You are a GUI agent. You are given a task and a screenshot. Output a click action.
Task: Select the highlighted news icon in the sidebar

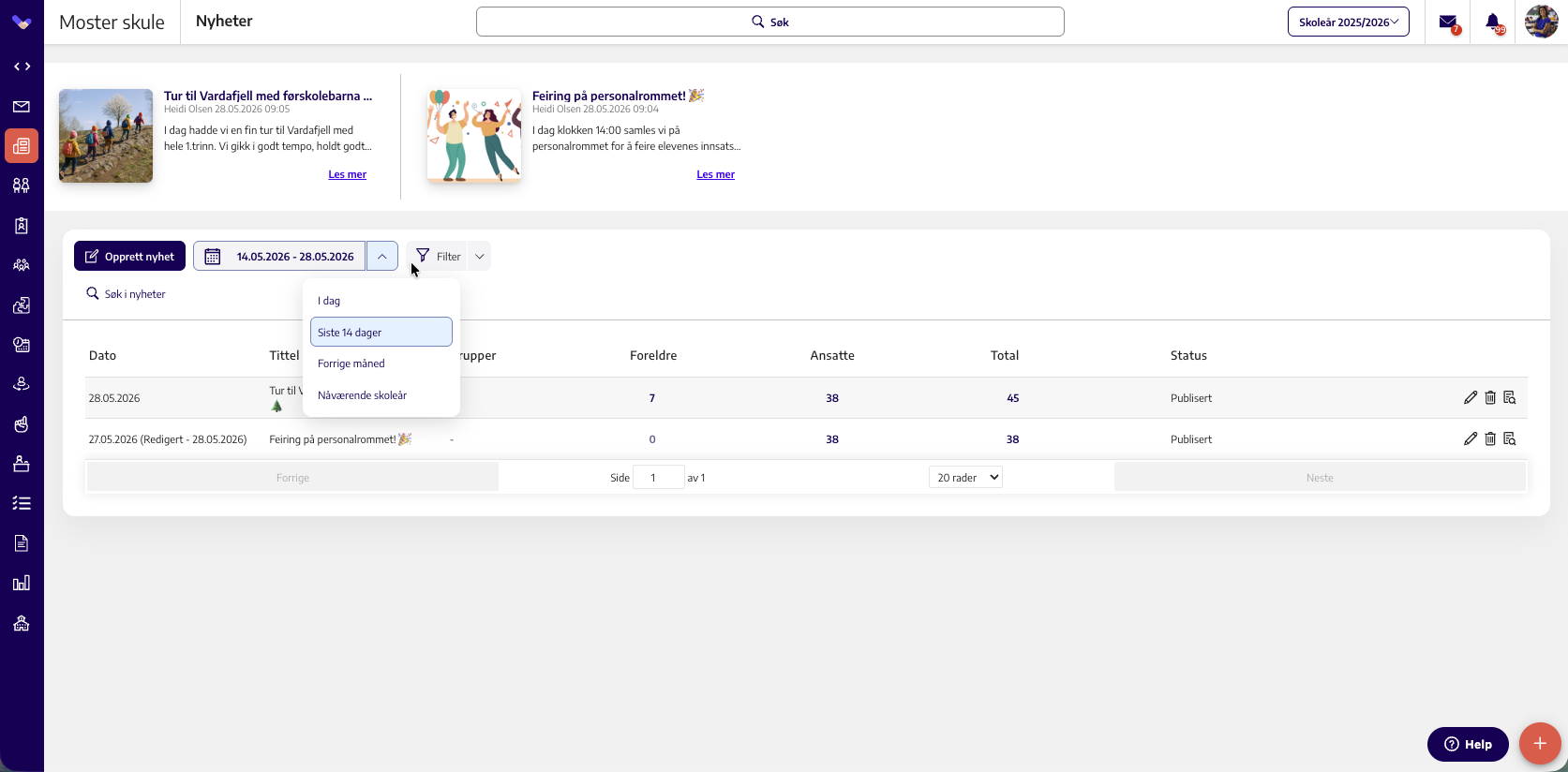pyautogui.click(x=22, y=146)
